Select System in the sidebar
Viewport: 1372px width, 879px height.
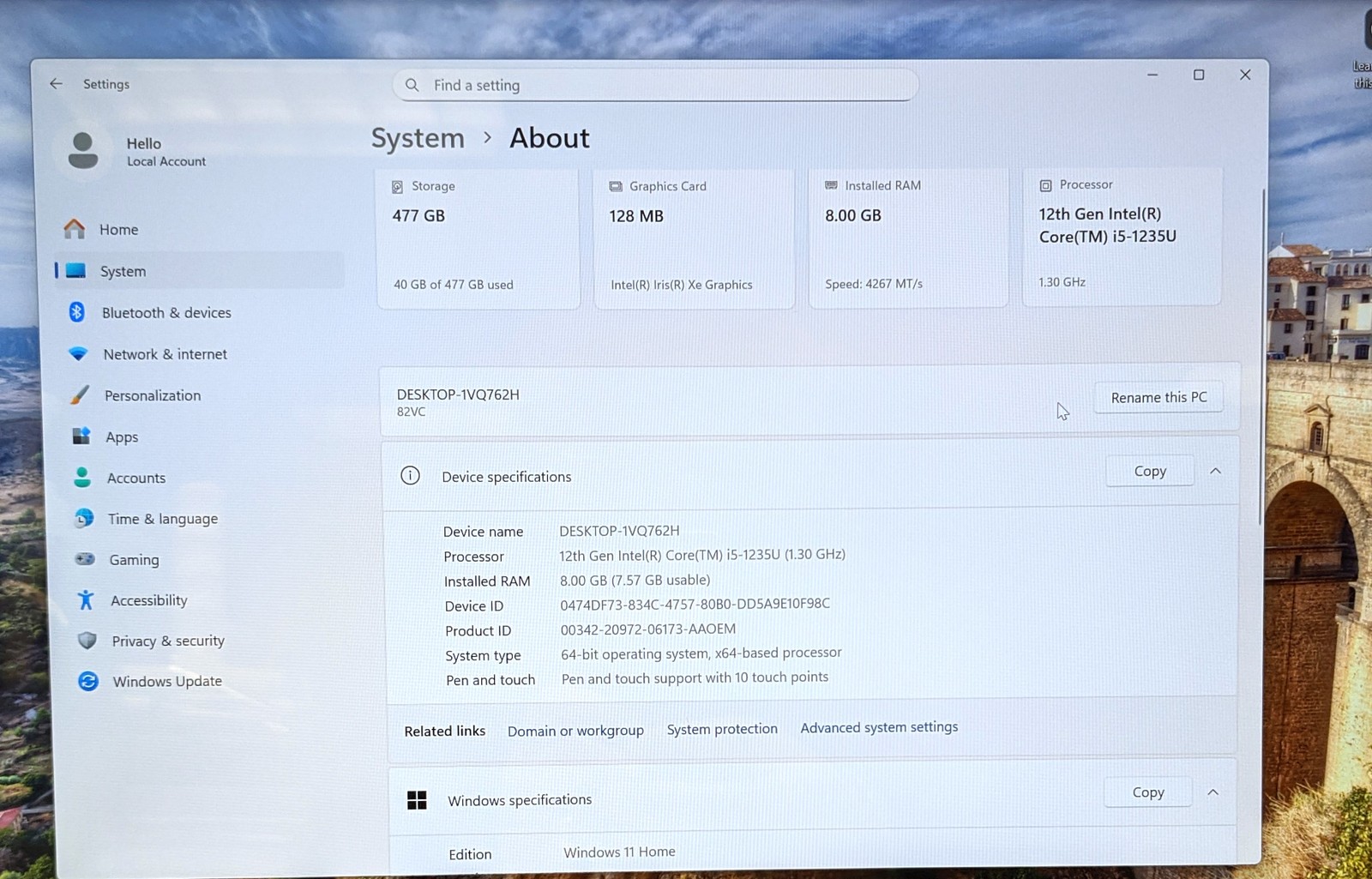pyautogui.click(x=199, y=271)
